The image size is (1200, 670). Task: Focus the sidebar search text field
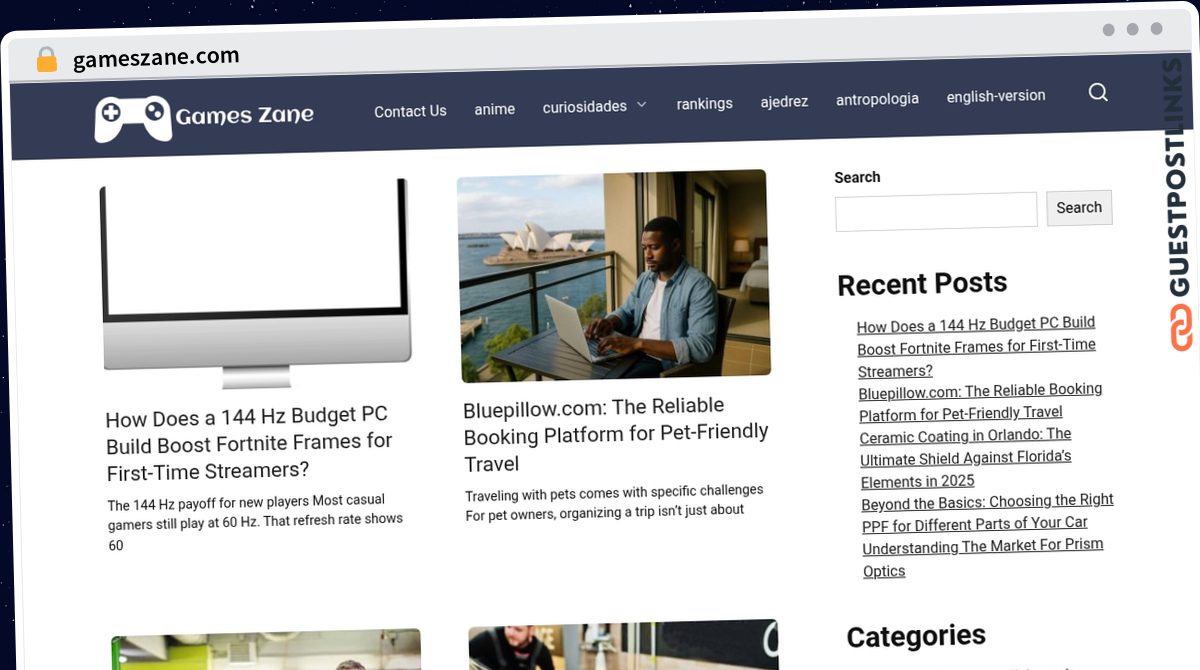pos(936,211)
